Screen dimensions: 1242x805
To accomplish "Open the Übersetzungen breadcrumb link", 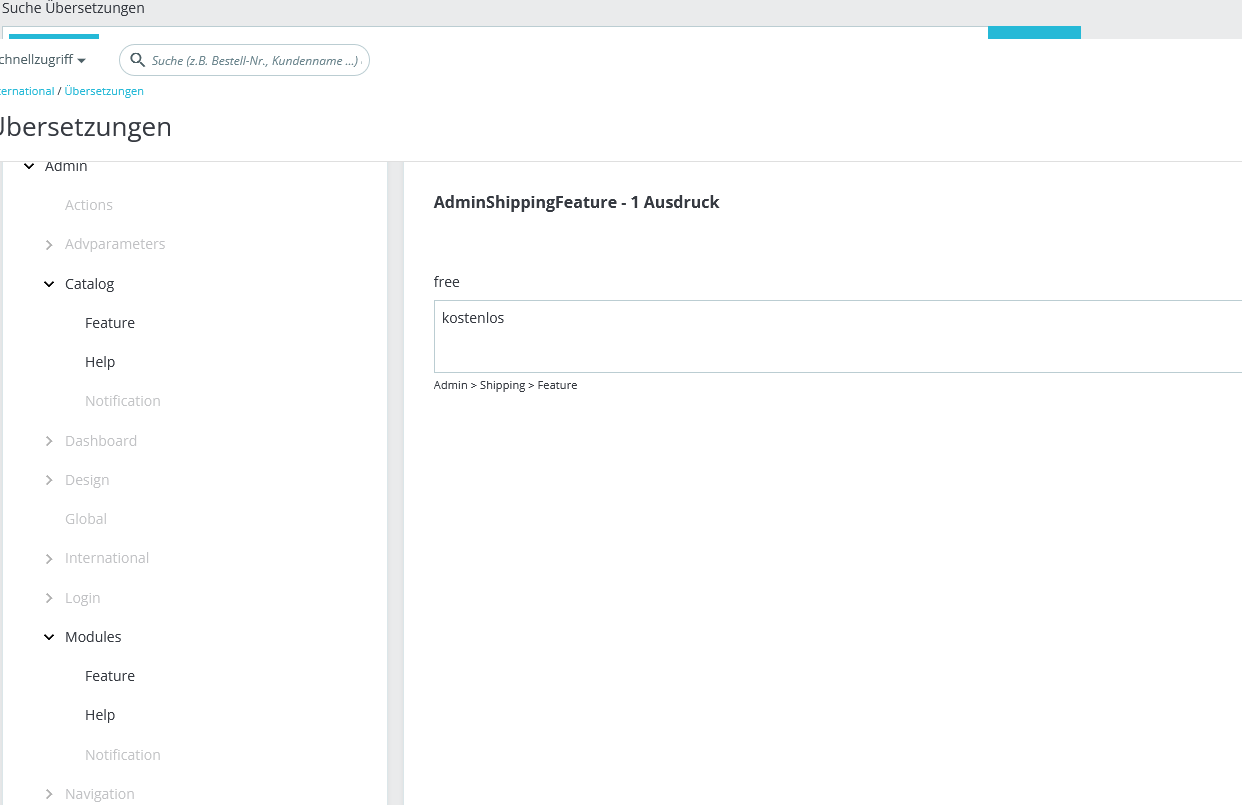I will [x=104, y=91].
